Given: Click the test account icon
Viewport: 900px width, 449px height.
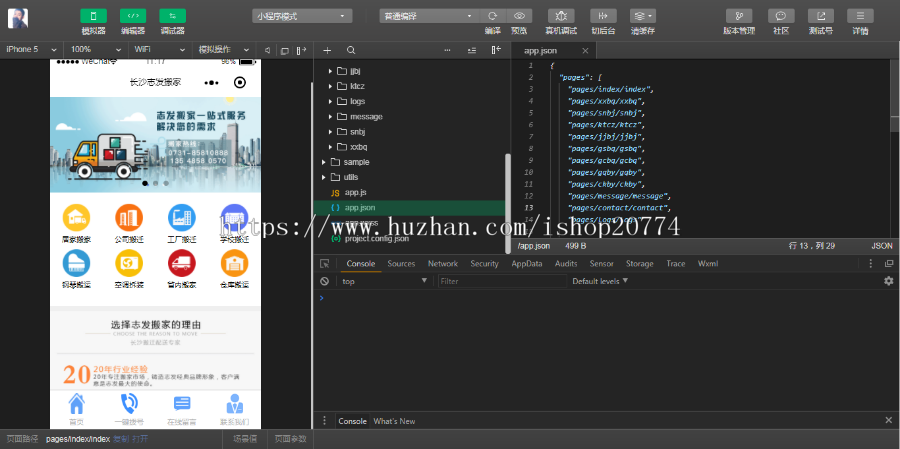Looking at the screenshot, I should click(821, 16).
